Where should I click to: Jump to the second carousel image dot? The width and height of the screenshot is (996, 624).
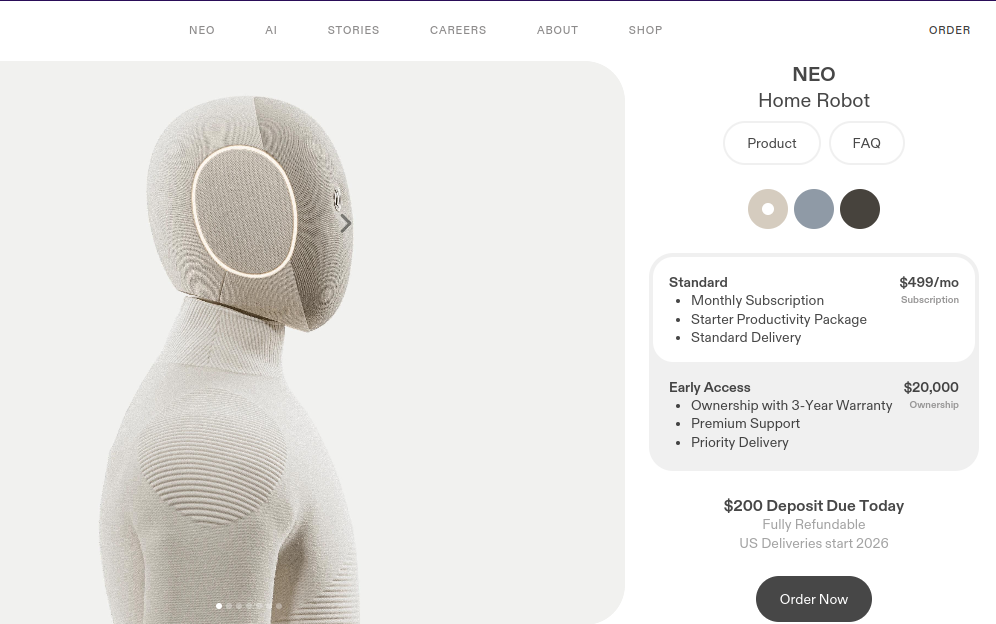(x=229, y=606)
